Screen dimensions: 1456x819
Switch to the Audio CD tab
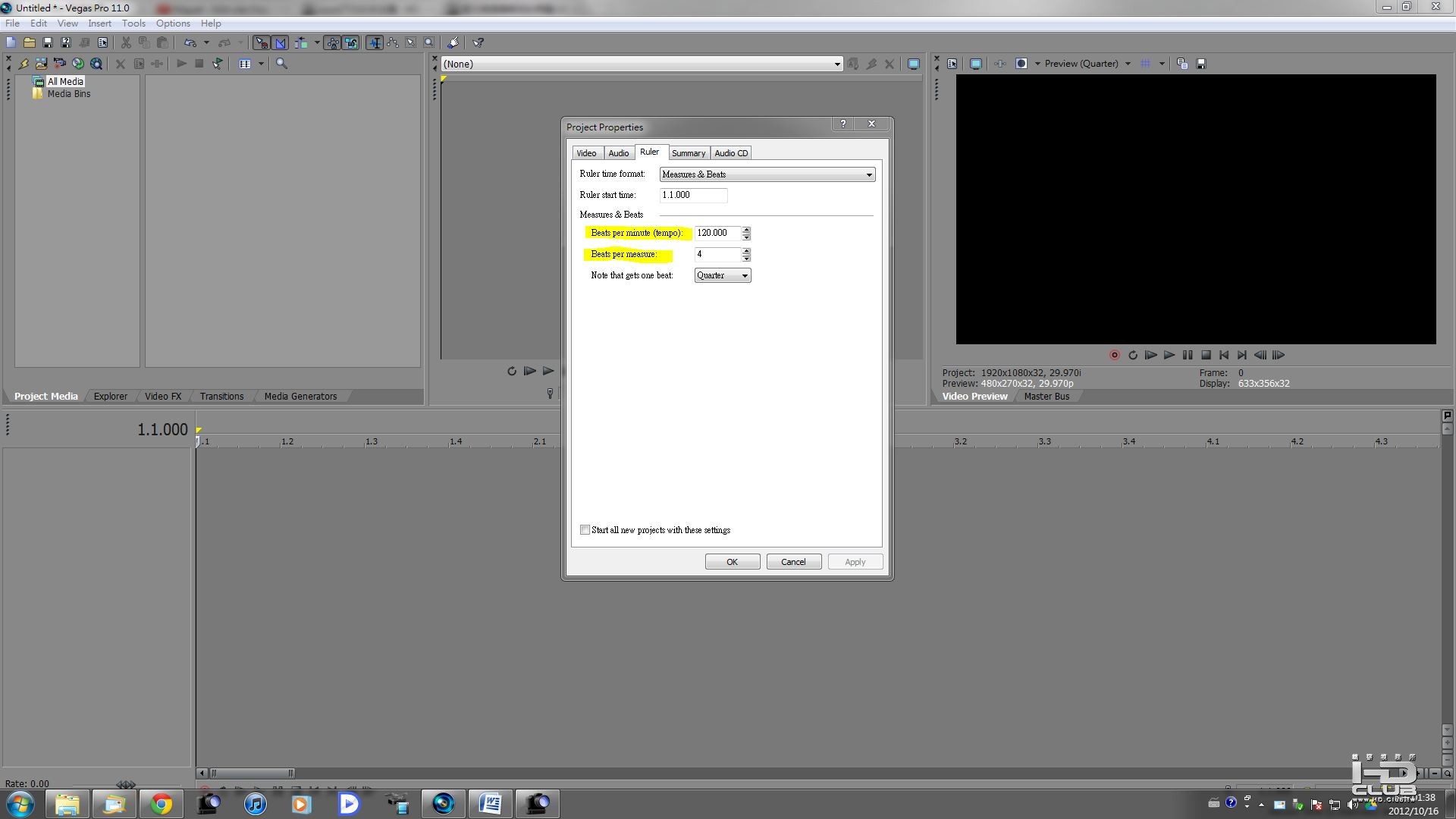pos(730,153)
